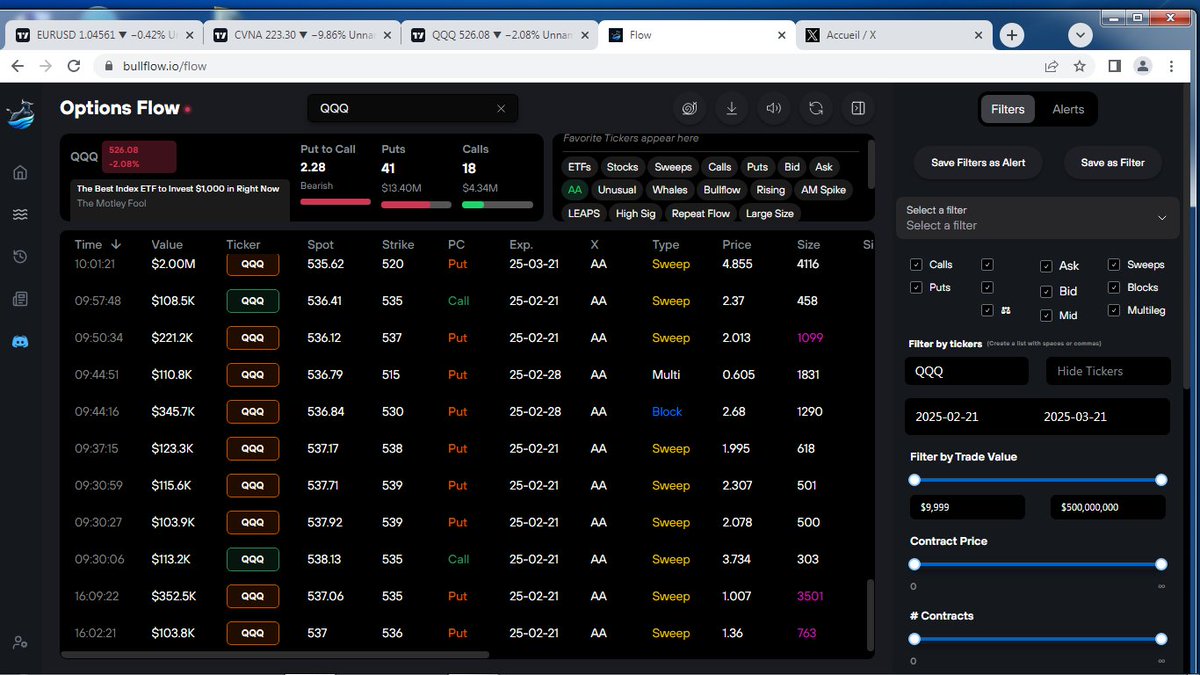Switch to the Accueil / X browser tab
This screenshot has height=675, width=1200.
[895, 35]
